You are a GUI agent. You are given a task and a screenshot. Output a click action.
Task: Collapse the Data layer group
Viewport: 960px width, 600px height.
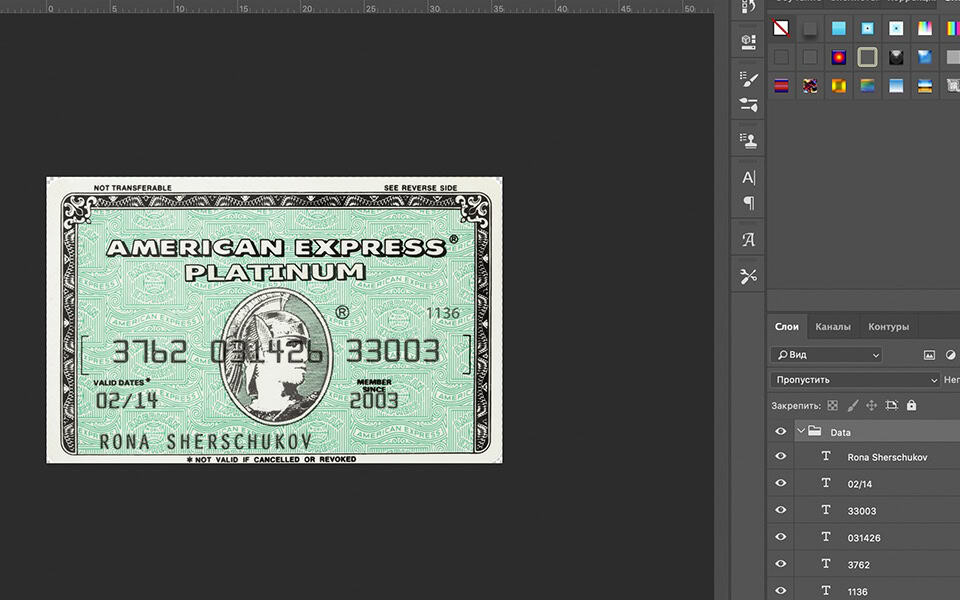801,431
